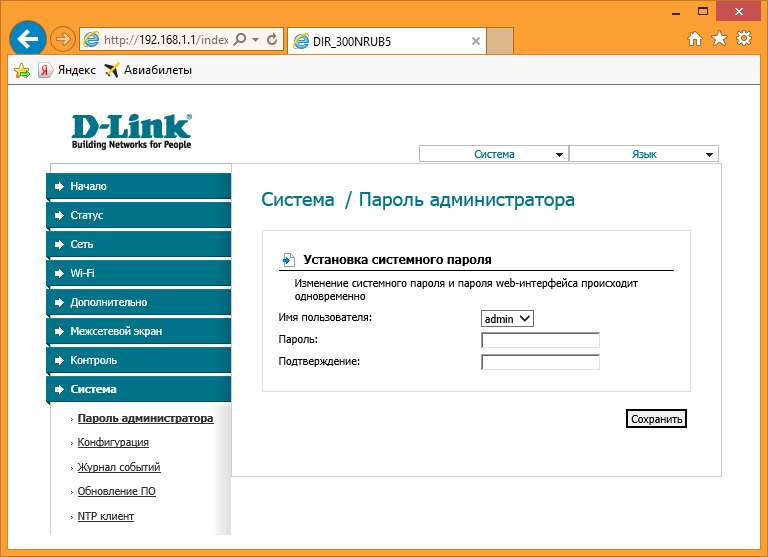Open browser Tools gear icon

point(744,38)
